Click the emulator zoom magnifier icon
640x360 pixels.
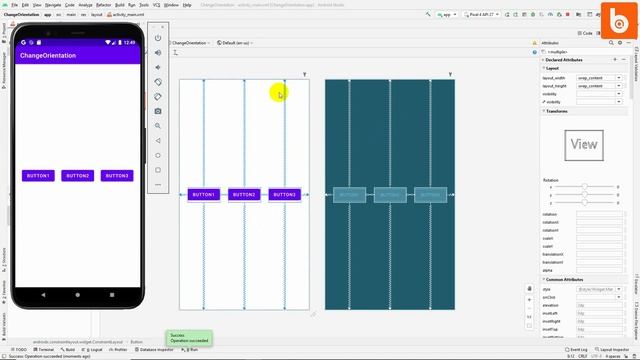(158, 126)
